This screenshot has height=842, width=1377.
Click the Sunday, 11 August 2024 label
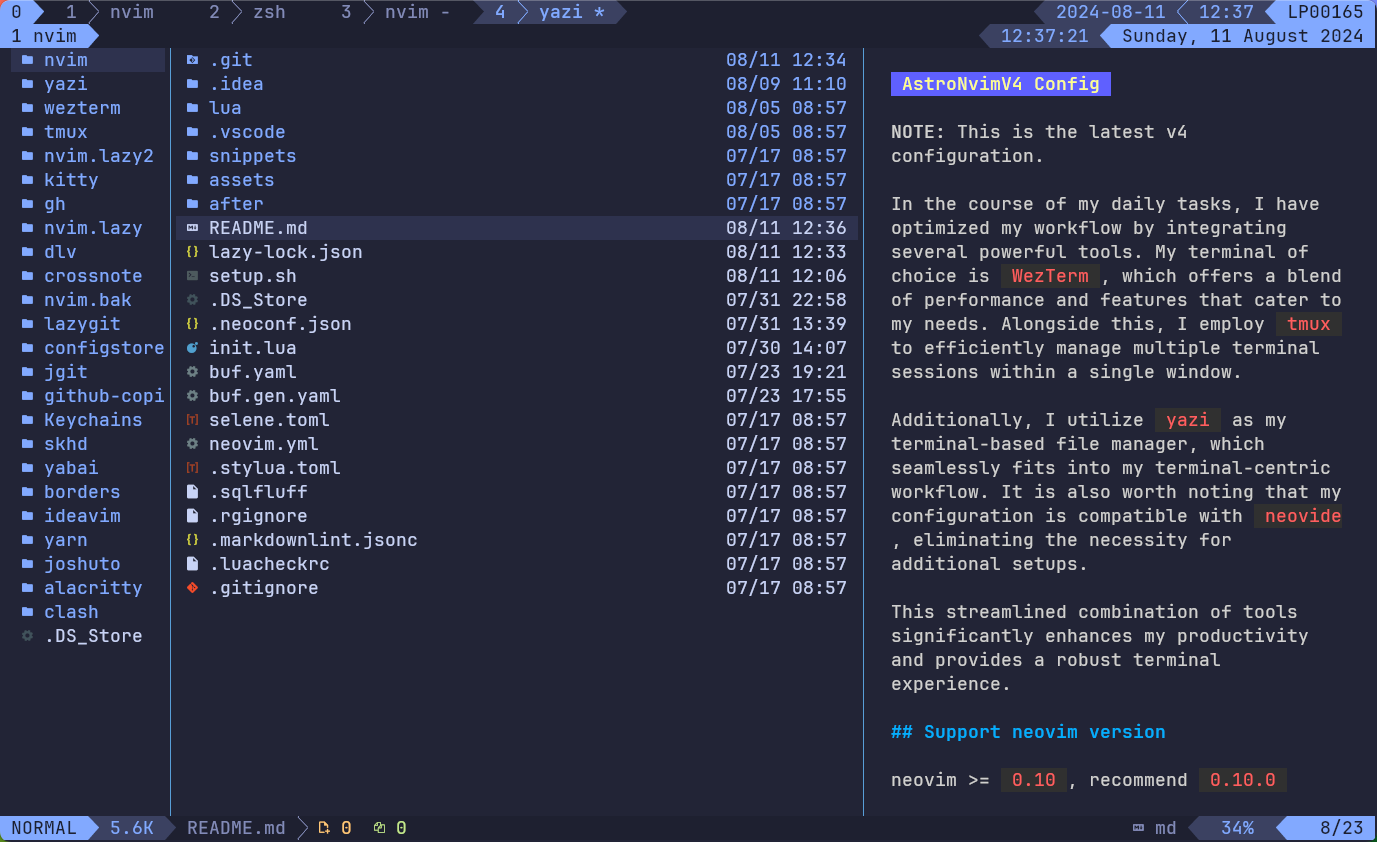click(x=1243, y=36)
